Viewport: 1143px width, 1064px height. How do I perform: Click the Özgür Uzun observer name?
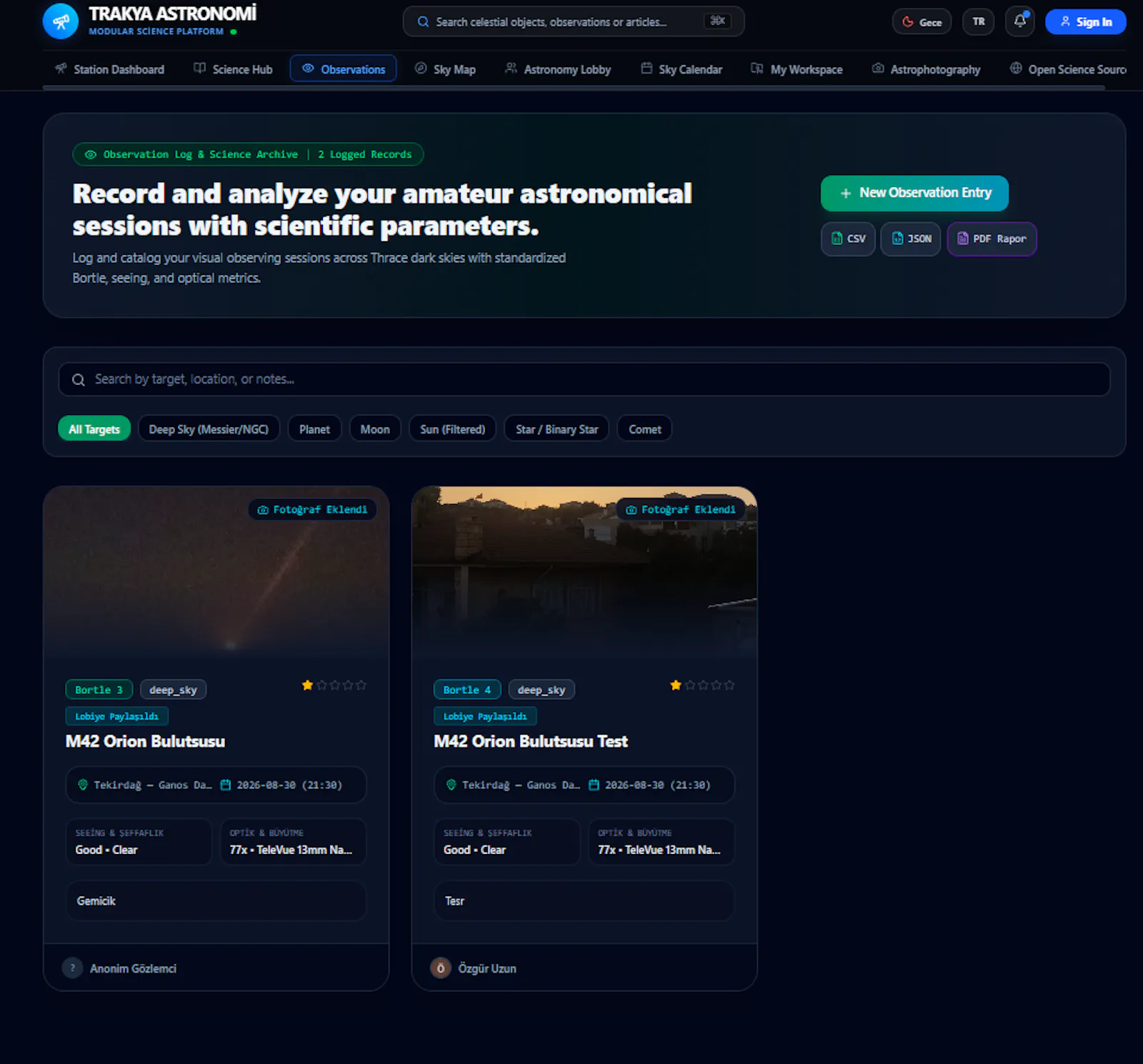[487, 968]
